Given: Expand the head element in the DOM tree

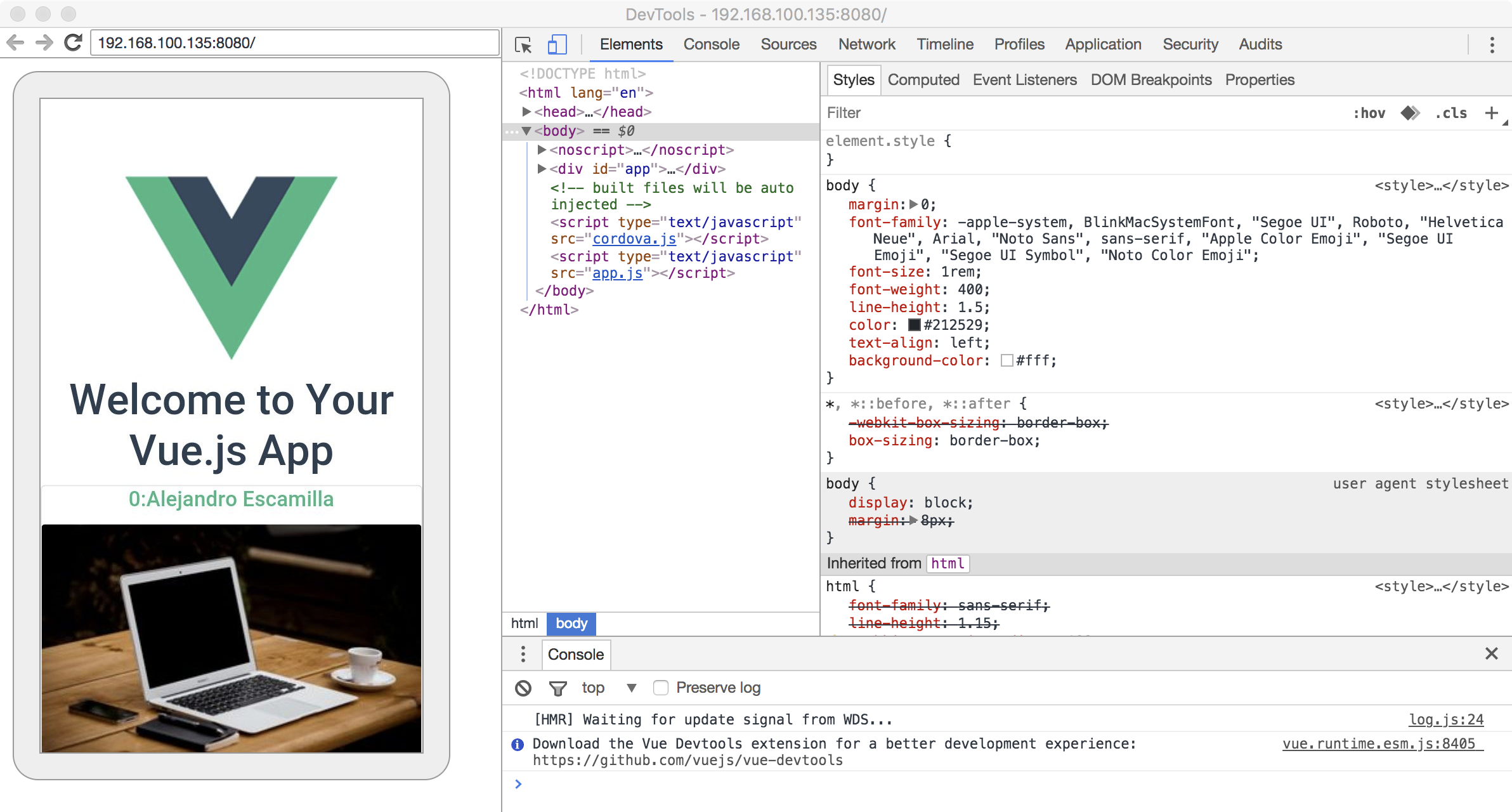Looking at the screenshot, I should [527, 112].
